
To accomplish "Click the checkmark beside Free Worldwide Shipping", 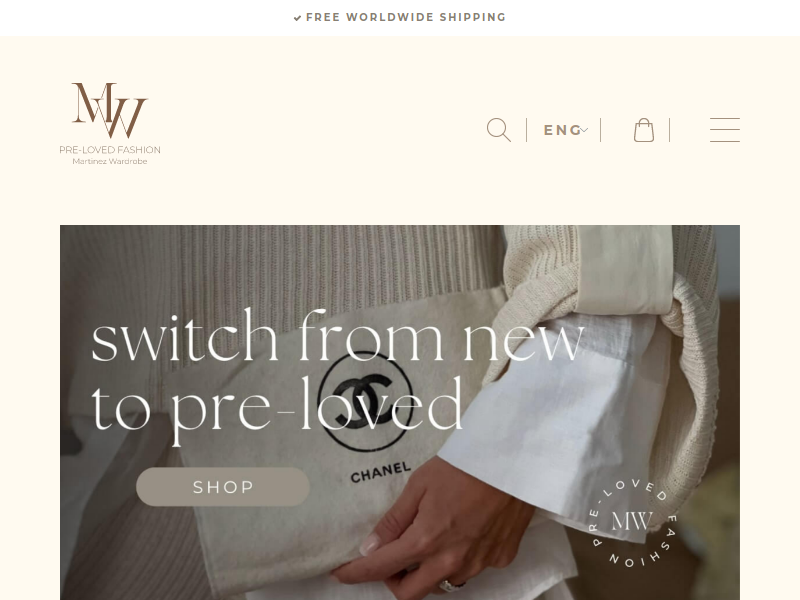I will coord(297,18).
